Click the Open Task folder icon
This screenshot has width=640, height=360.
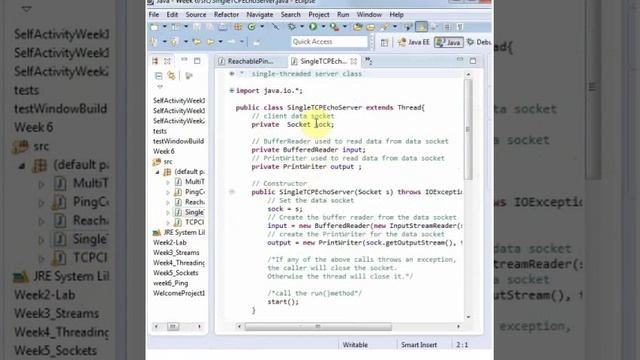[x=371, y=27]
